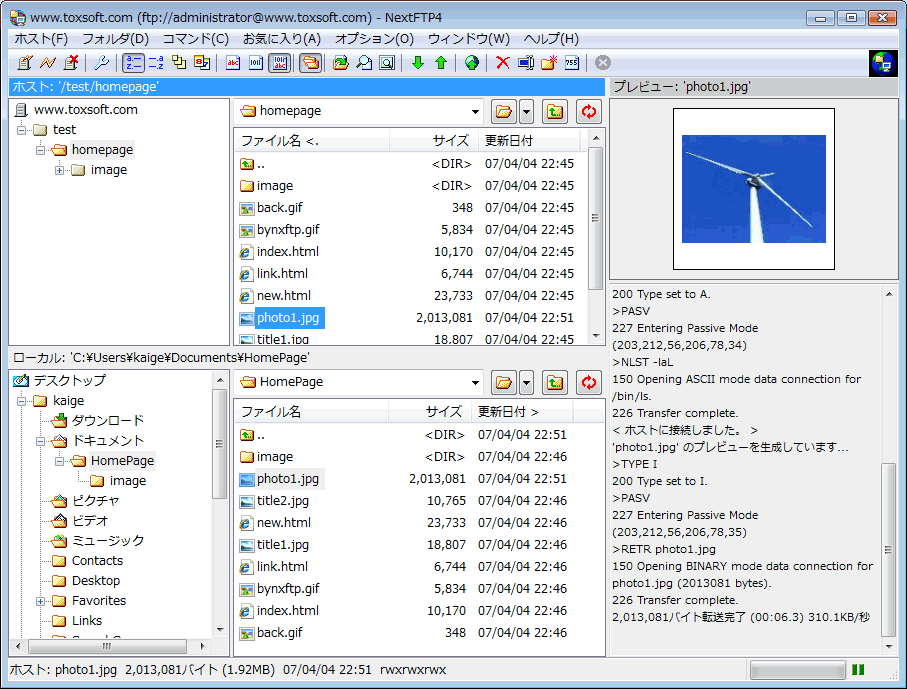Sort host files by サイズ column
Image resolution: width=907 pixels, height=689 pixels.
434,141
